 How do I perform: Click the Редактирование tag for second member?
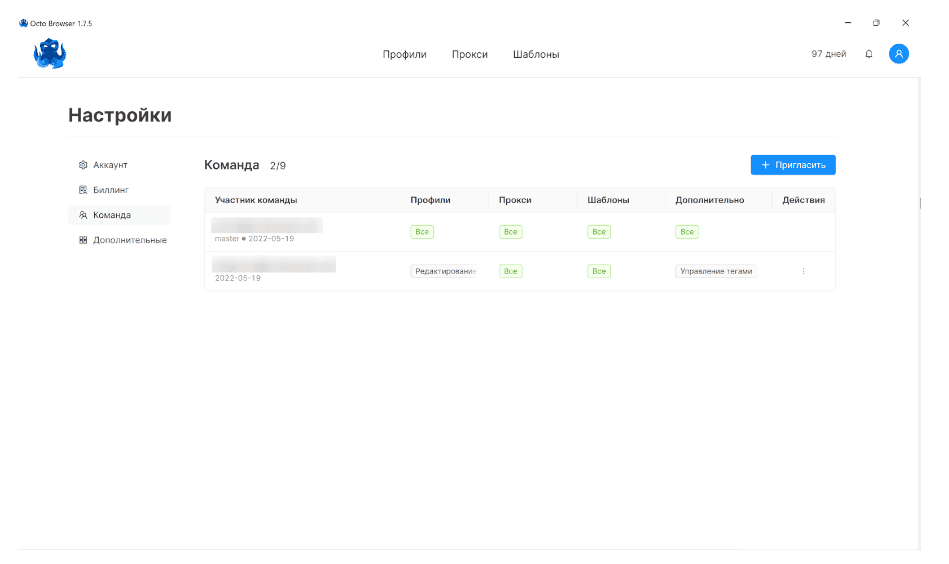(444, 271)
